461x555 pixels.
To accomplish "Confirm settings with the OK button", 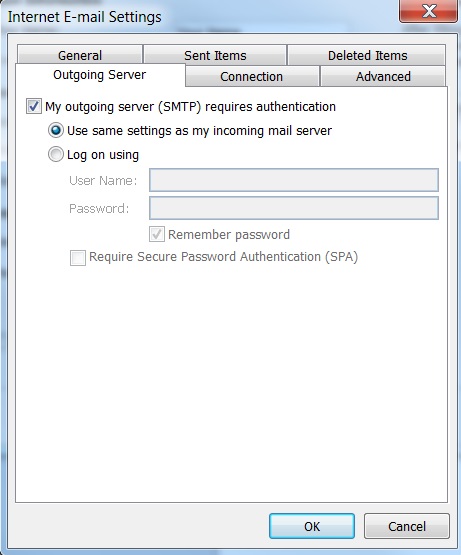I will (x=312, y=526).
